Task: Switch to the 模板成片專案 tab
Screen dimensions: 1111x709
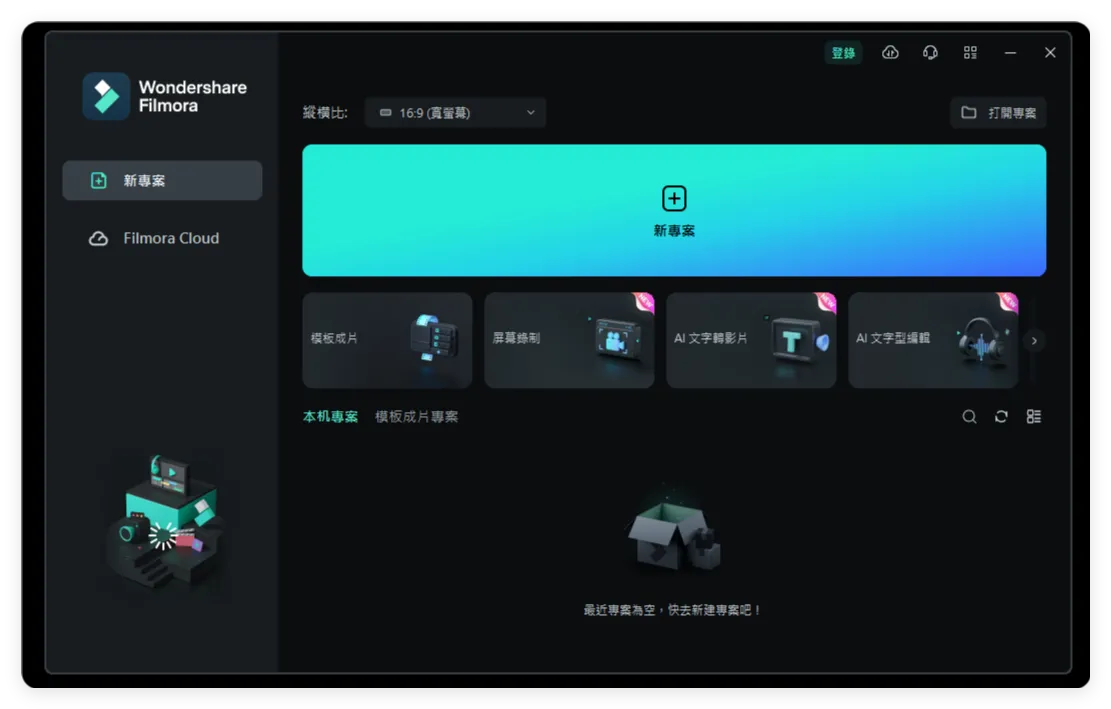Action: pos(416,416)
